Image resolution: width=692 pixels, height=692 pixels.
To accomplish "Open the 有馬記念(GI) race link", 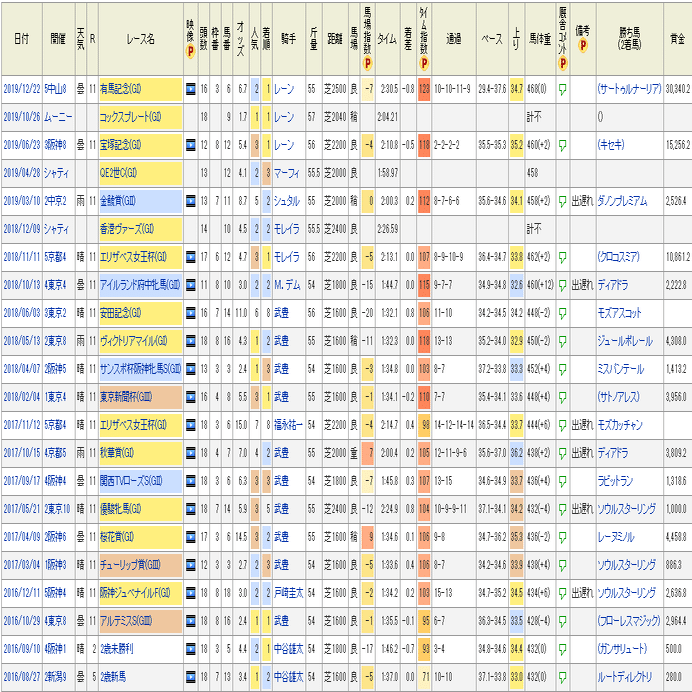I will (x=120, y=89).
